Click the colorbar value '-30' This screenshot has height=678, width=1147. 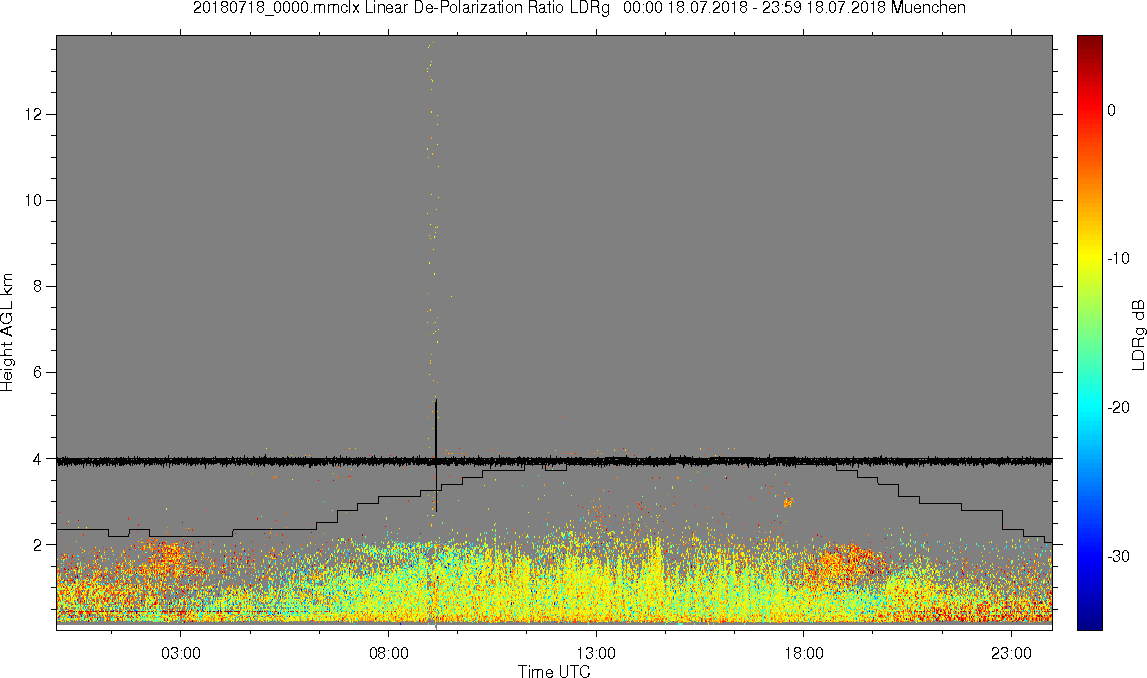click(x=1118, y=557)
